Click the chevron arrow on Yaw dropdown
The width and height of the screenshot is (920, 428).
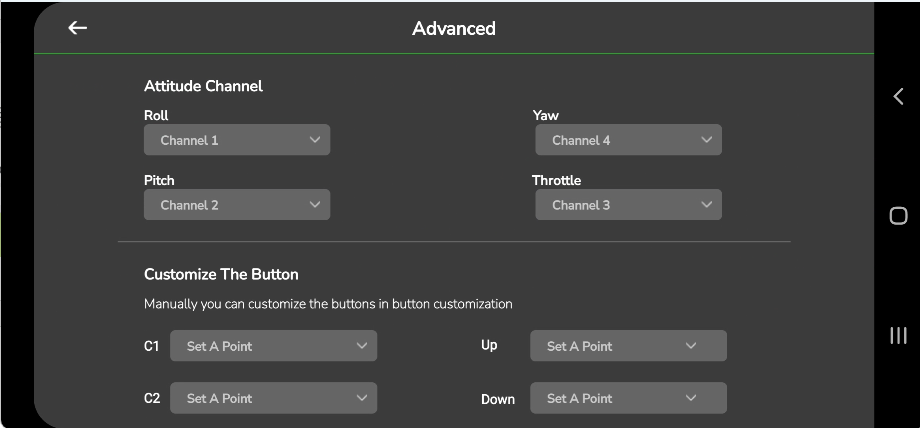706,140
